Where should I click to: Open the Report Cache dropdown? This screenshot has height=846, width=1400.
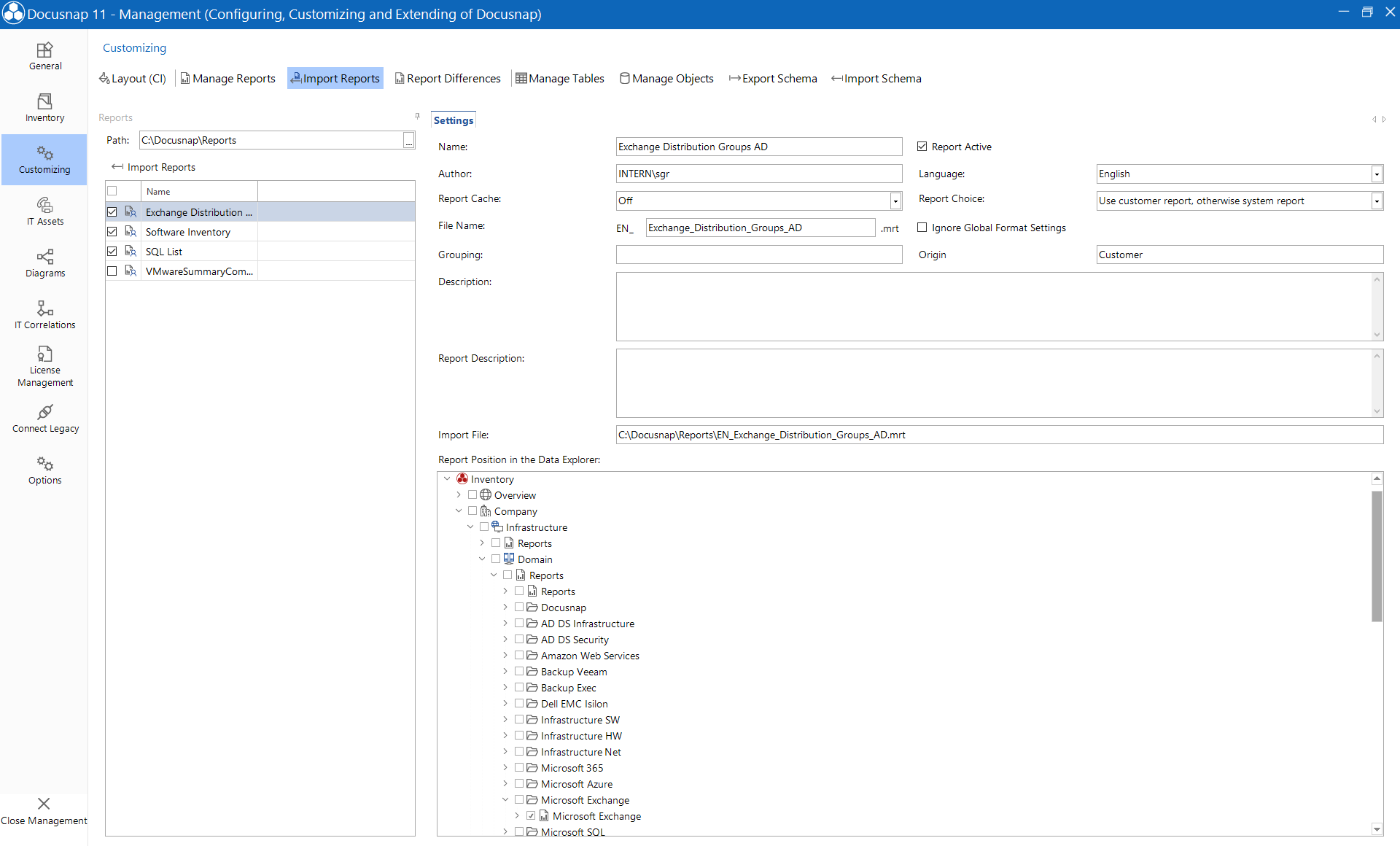point(895,201)
